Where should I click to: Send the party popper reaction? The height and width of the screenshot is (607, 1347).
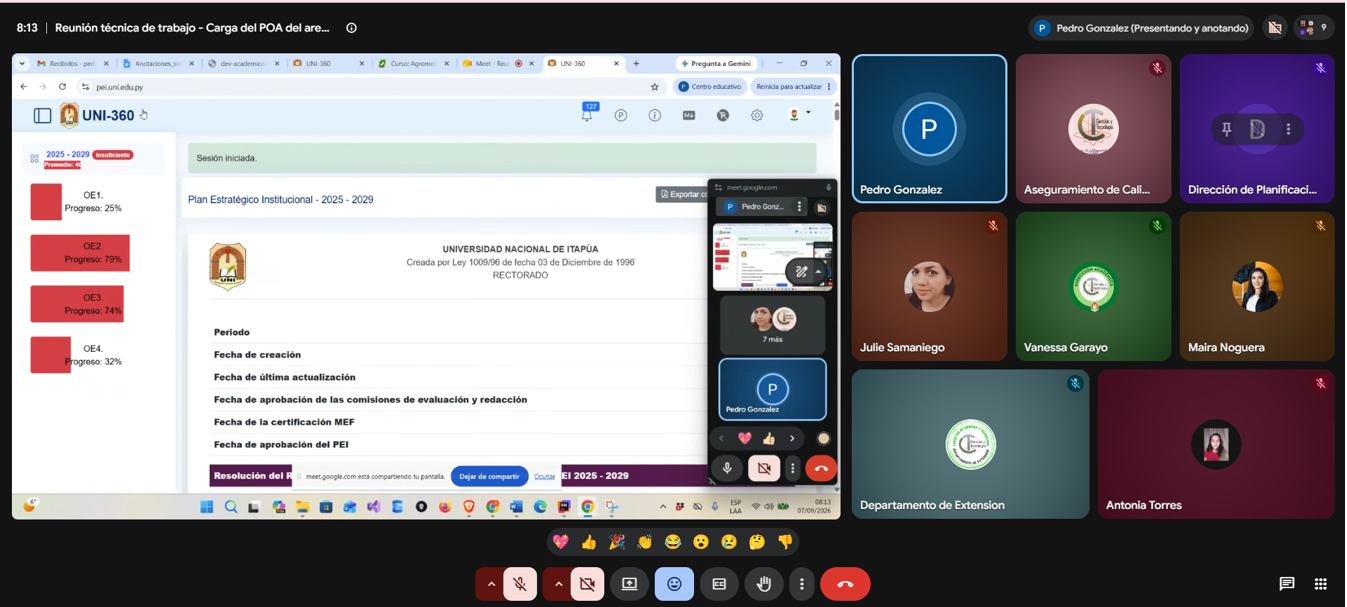pyautogui.click(x=617, y=542)
